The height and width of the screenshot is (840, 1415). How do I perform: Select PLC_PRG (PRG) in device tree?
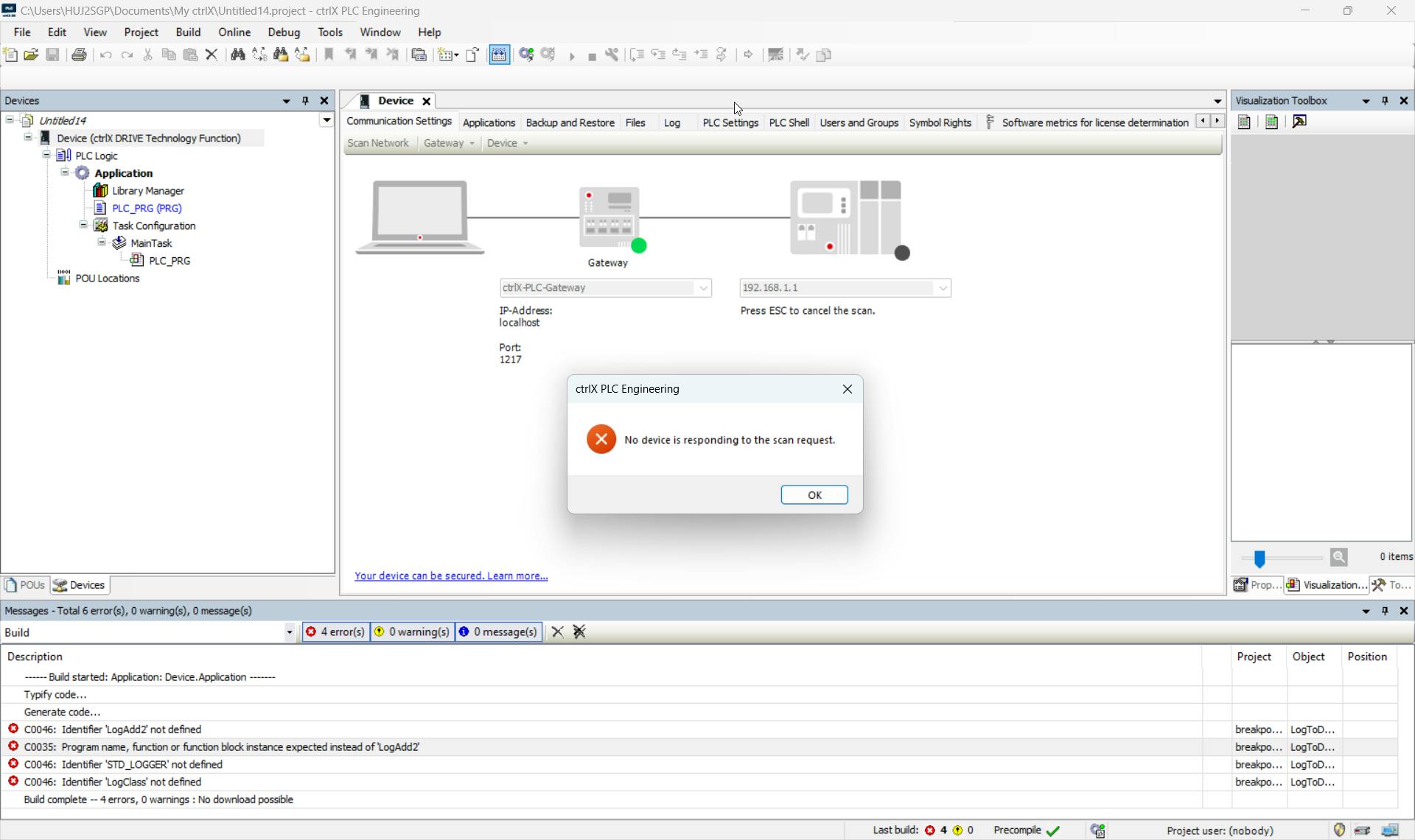147,209
